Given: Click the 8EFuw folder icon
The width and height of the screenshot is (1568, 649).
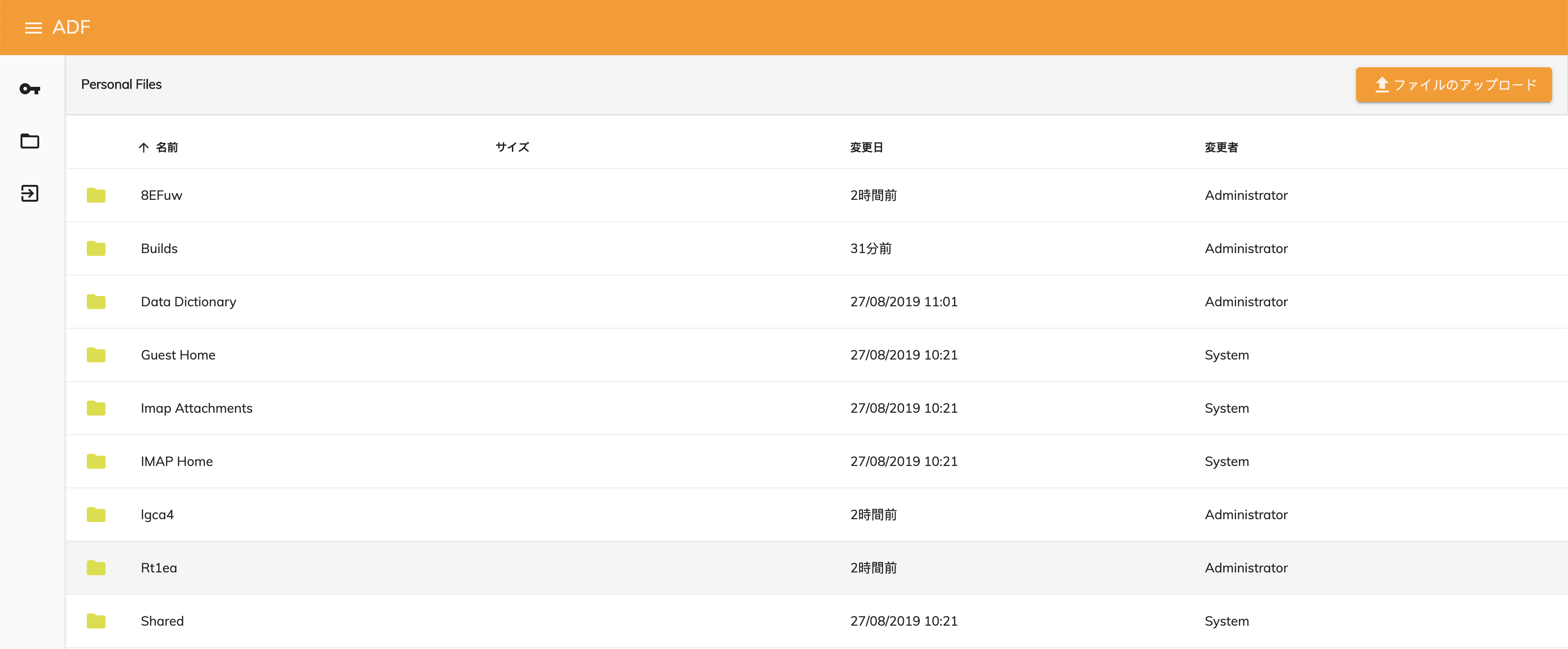Looking at the screenshot, I should [x=96, y=196].
